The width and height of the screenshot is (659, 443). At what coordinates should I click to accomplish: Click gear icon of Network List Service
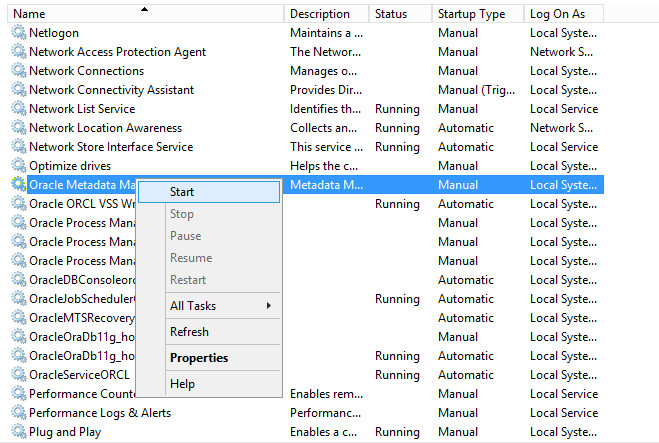(x=18, y=108)
